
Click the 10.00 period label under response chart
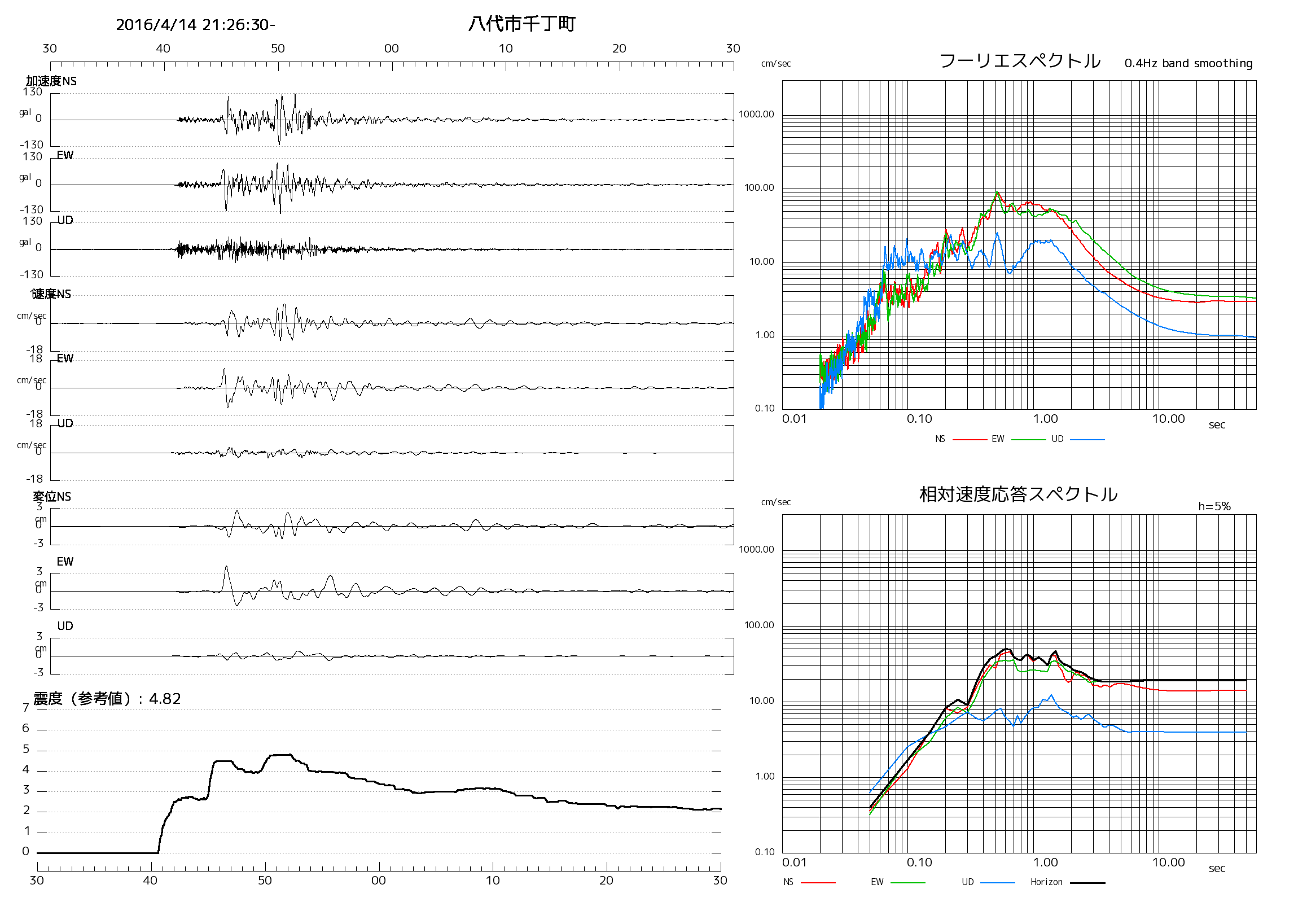[1168, 862]
